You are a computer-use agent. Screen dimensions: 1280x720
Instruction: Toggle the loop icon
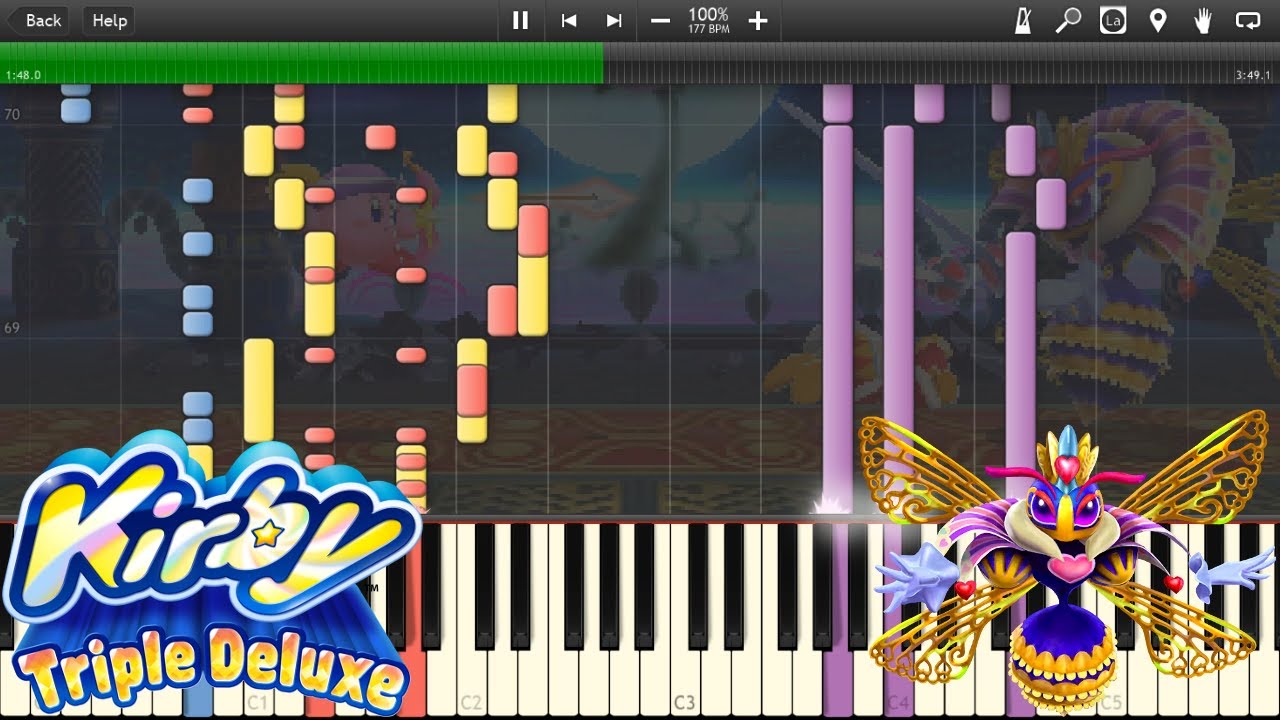[x=1248, y=20]
